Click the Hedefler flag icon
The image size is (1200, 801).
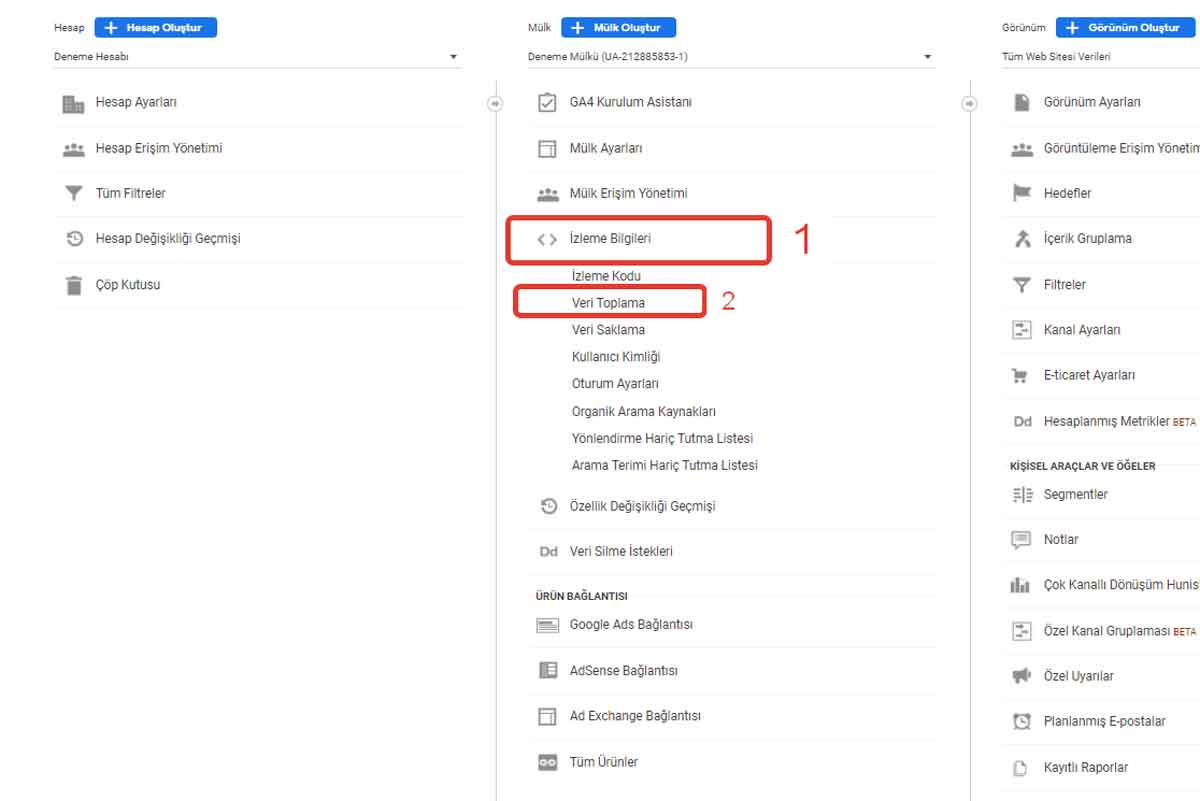[1021, 193]
